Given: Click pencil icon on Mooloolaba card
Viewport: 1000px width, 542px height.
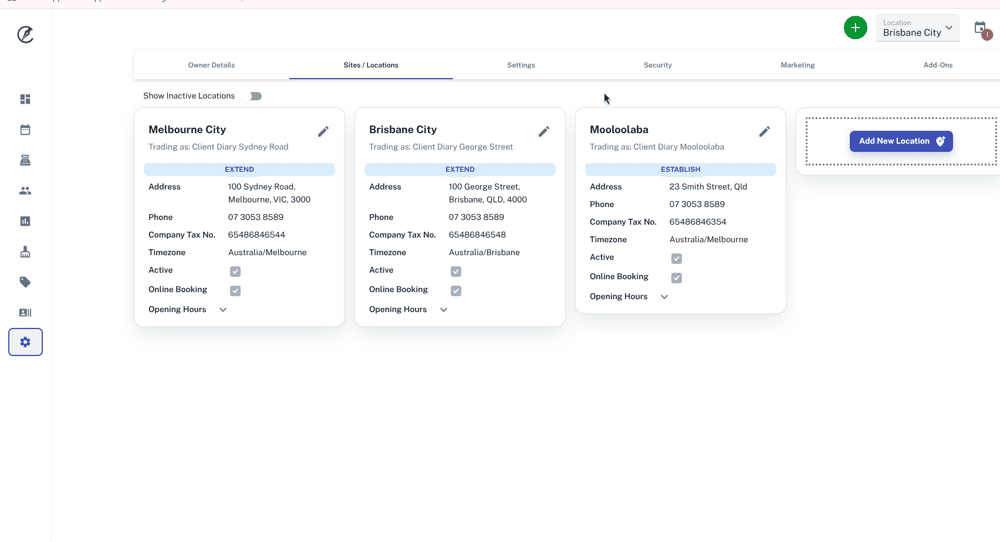Looking at the screenshot, I should click(764, 132).
